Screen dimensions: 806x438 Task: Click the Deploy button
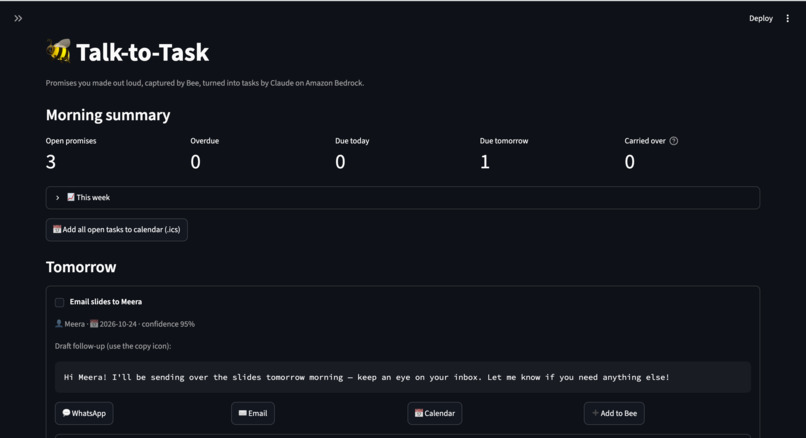tap(761, 19)
